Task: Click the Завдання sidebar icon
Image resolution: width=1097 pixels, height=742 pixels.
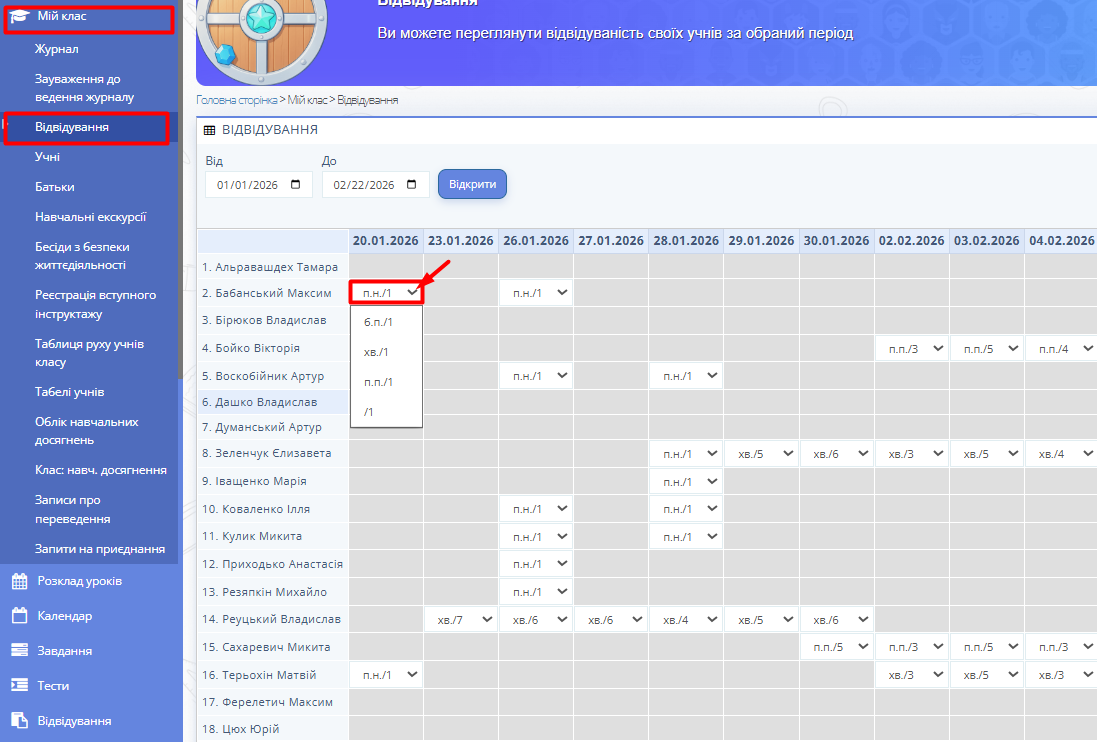Action: click(x=19, y=651)
